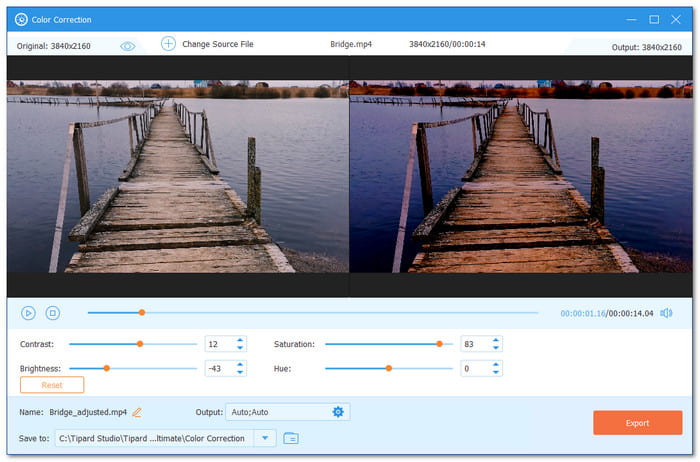Open the output folder with the folder icon

pos(291,438)
